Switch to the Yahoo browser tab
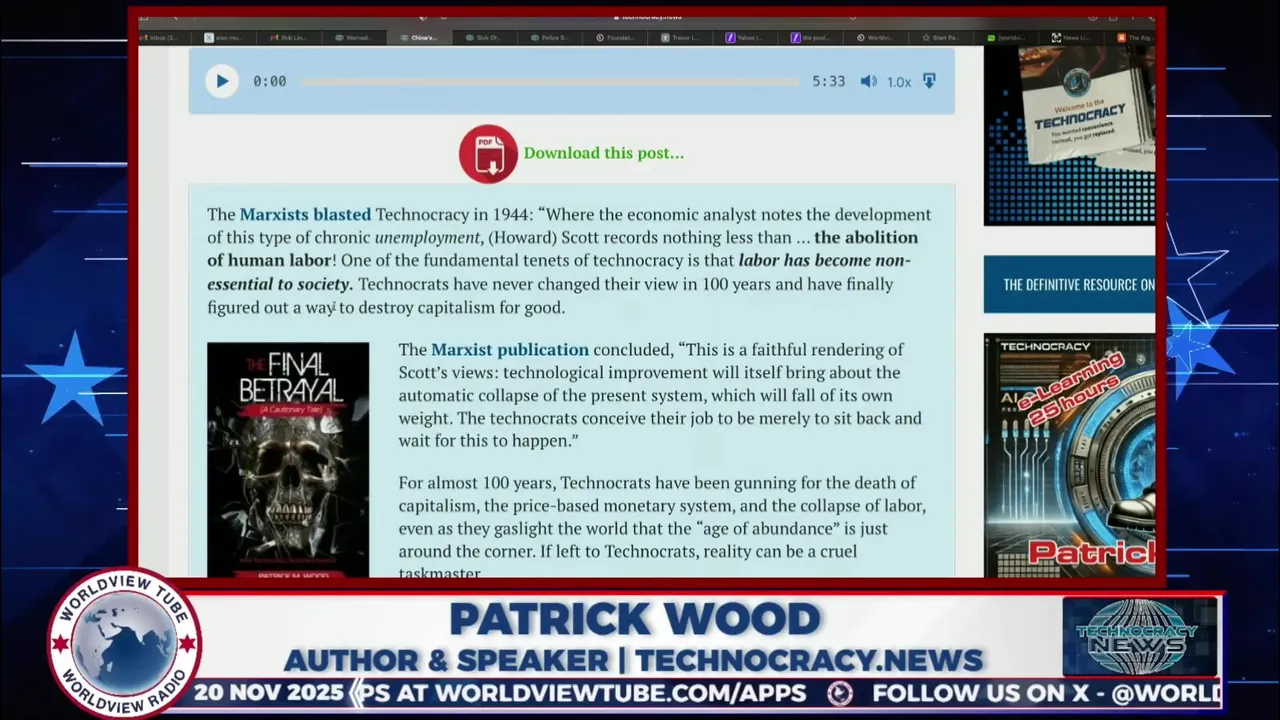Screen dimensions: 1280x720 click(745, 37)
